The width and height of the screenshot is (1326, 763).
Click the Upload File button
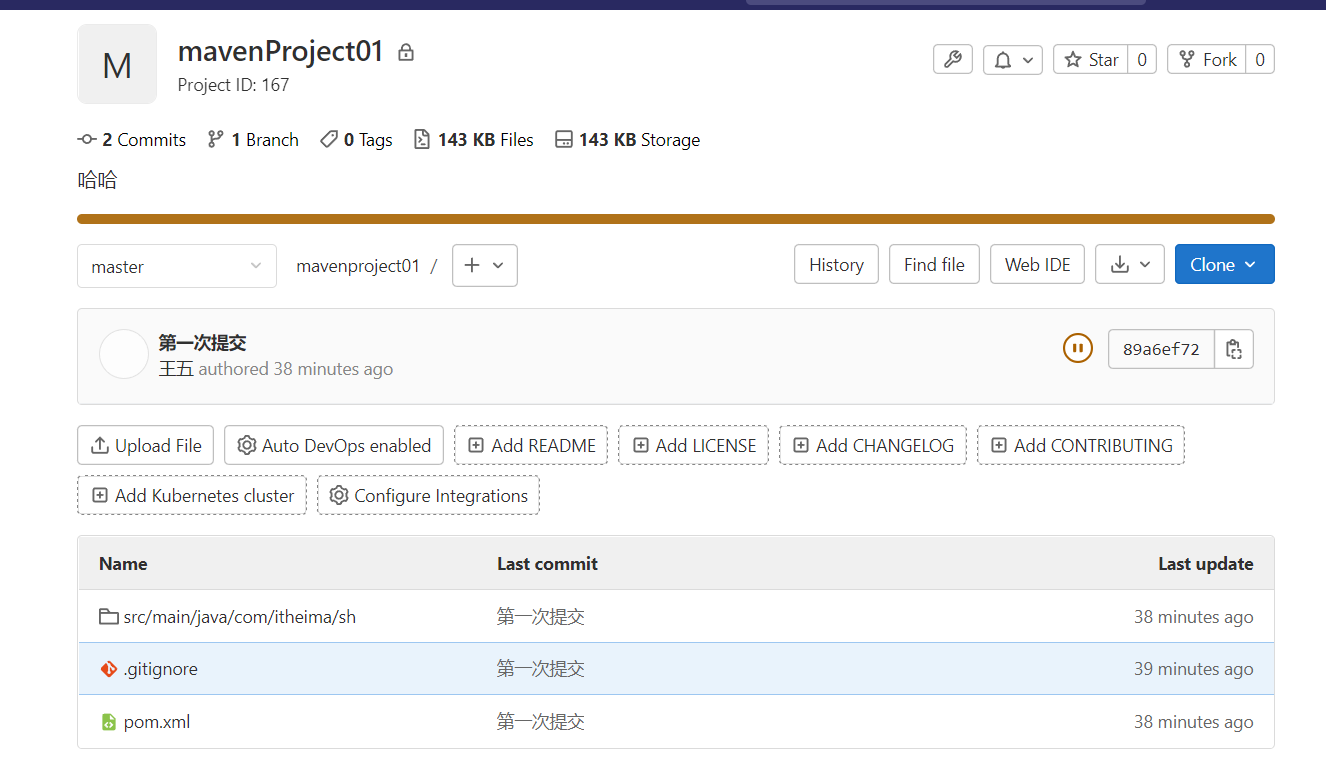pos(146,446)
